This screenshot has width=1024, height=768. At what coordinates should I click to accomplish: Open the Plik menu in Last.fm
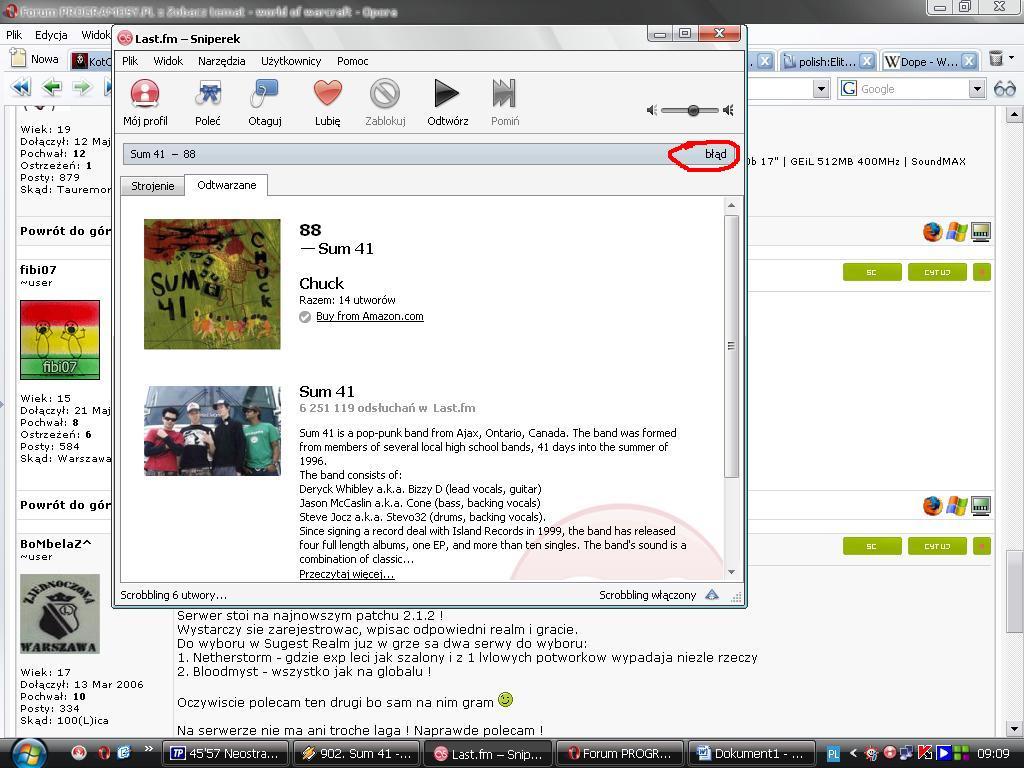130,61
